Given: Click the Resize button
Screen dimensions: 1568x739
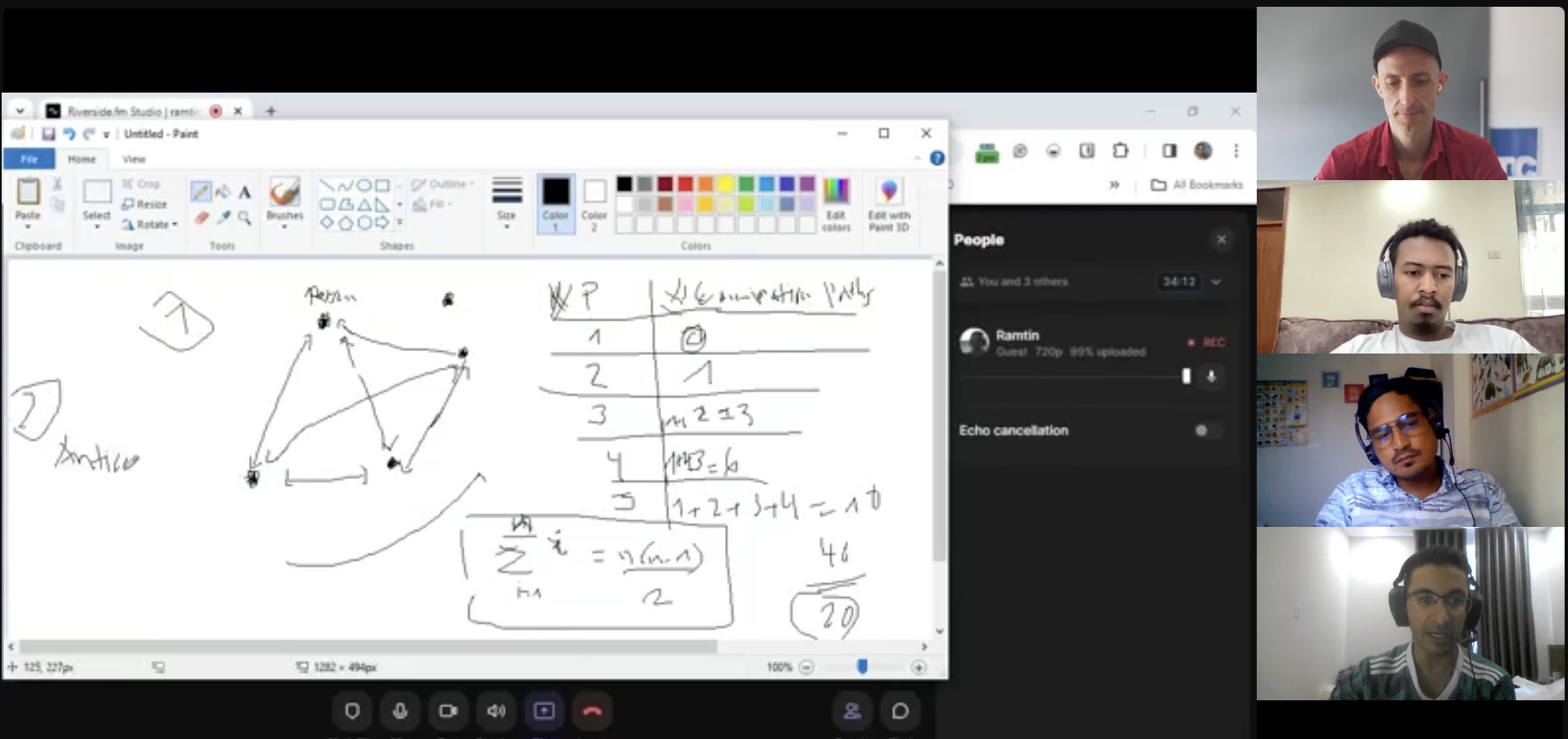Looking at the screenshot, I should (145, 204).
